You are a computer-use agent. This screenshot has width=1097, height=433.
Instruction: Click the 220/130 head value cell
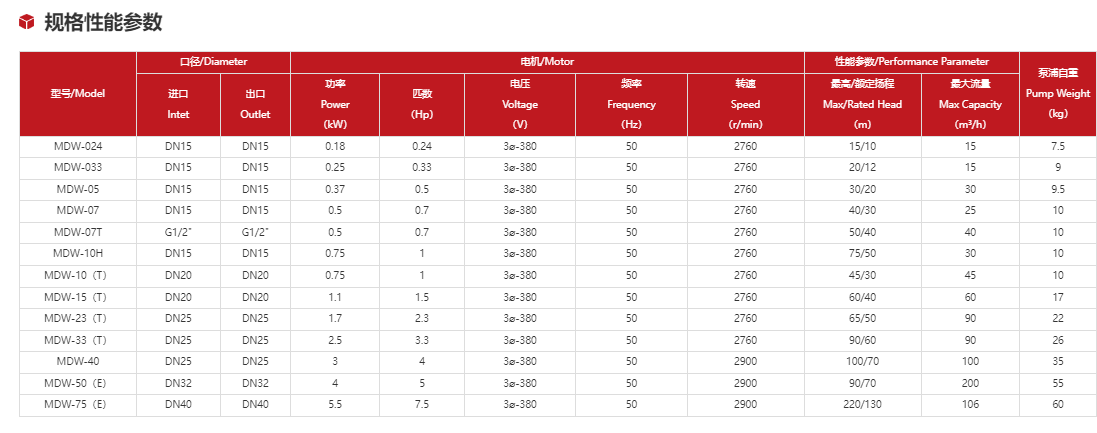click(x=862, y=405)
